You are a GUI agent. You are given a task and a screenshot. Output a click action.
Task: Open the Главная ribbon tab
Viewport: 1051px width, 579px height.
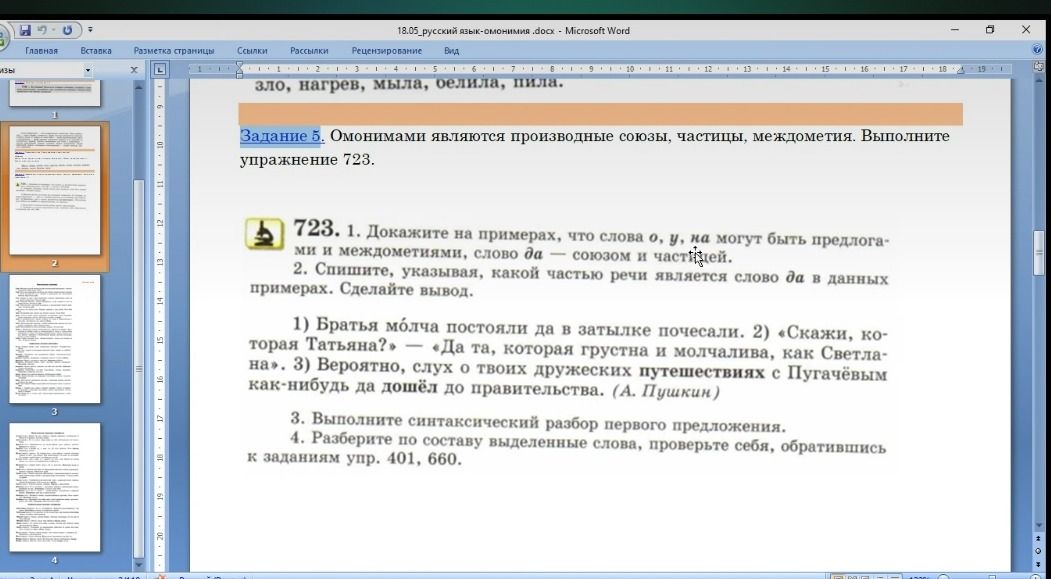coord(42,50)
